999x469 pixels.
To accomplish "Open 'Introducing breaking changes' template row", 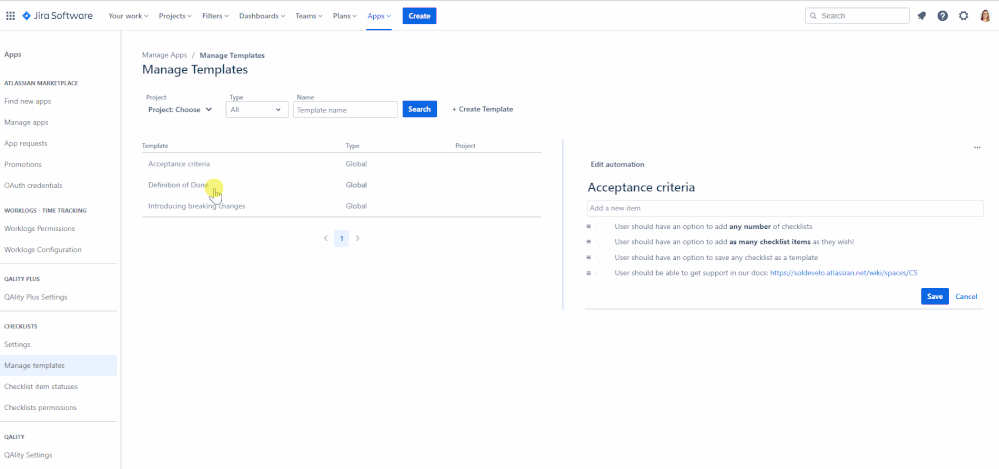I will [341, 206].
